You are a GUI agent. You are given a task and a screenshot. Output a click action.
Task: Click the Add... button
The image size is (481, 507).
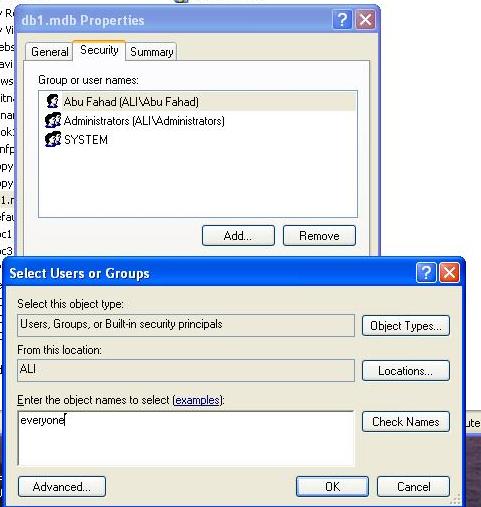(x=238, y=236)
